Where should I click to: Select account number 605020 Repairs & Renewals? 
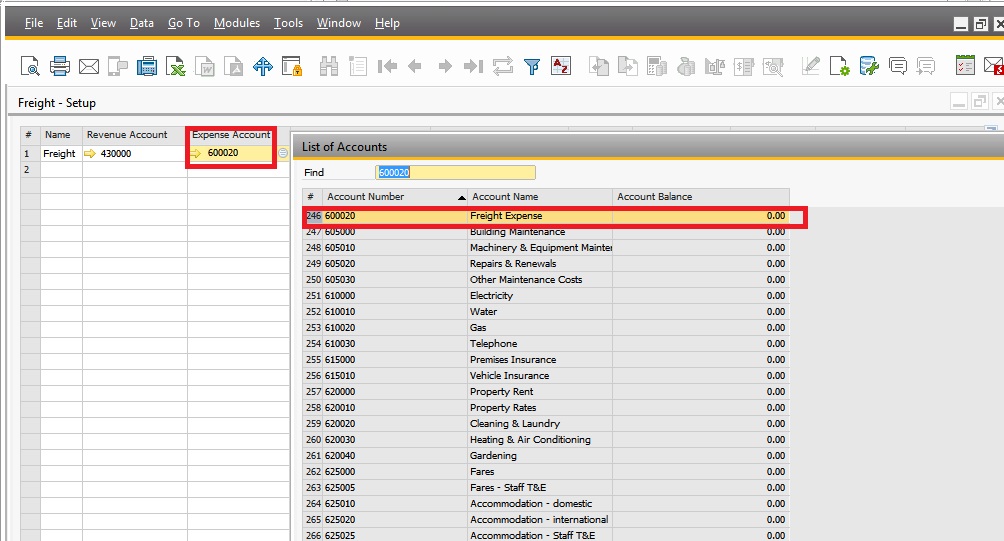(x=546, y=264)
